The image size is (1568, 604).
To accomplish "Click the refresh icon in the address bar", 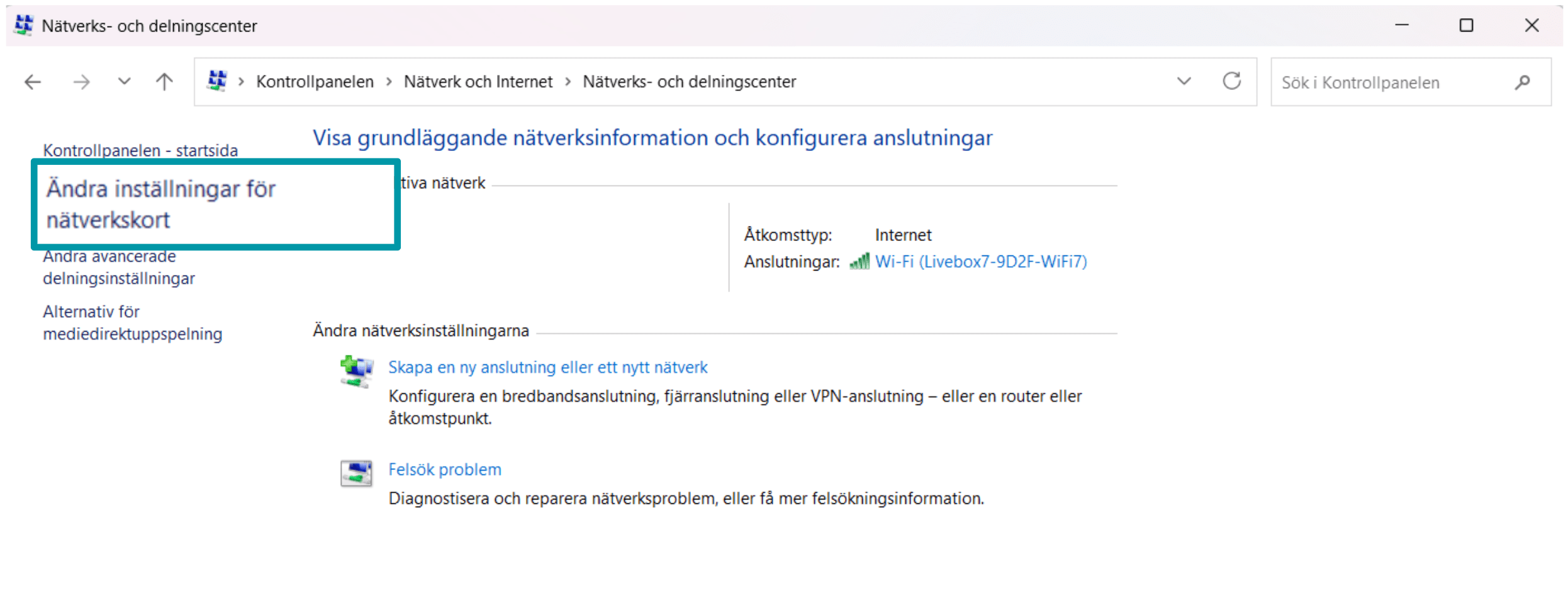I will [x=1232, y=81].
